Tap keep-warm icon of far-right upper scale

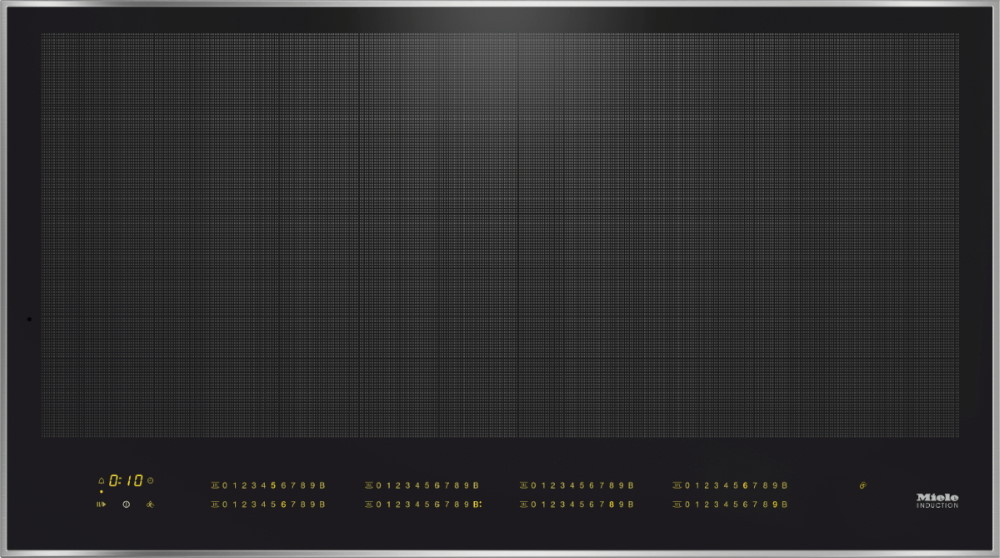(x=677, y=485)
